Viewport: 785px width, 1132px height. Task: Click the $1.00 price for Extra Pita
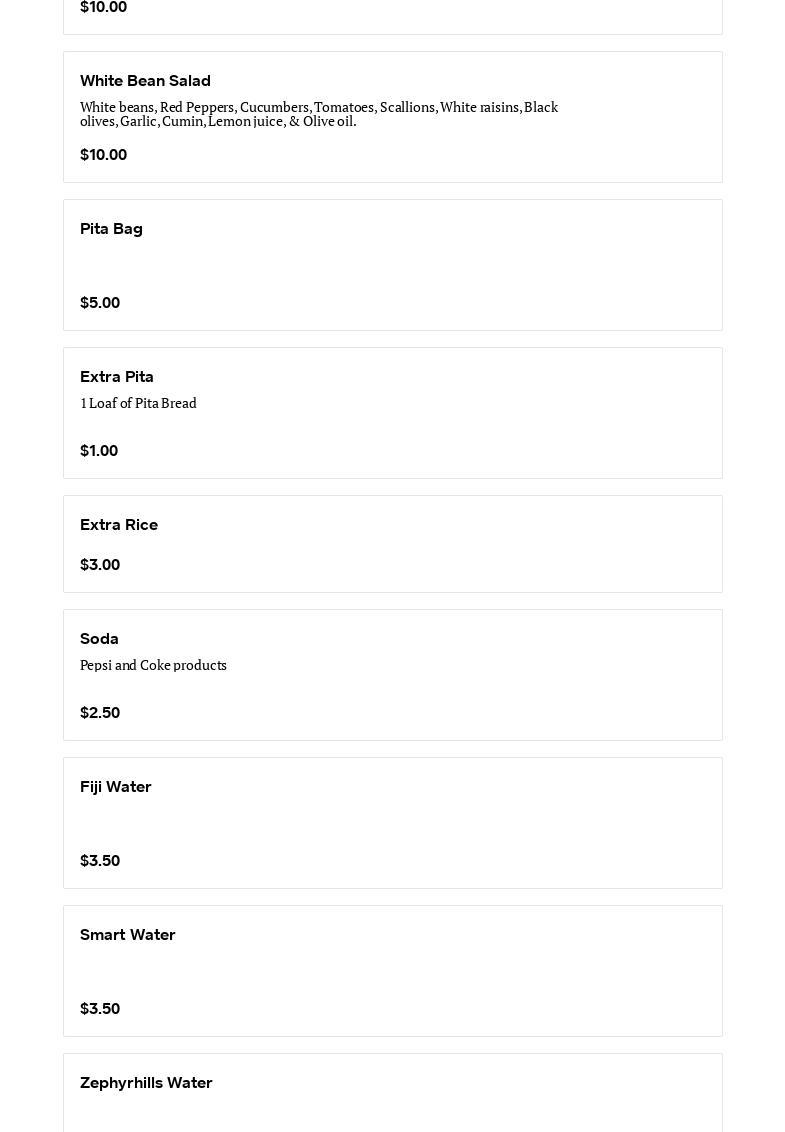click(x=99, y=451)
